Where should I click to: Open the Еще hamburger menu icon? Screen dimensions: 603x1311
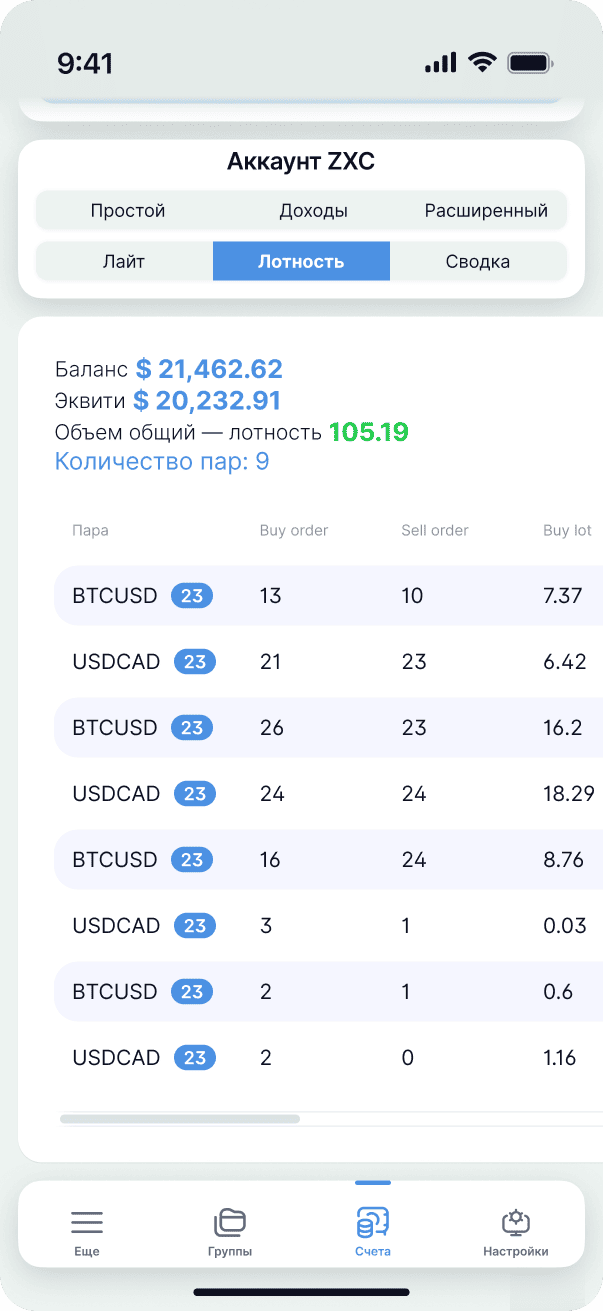pos(87,1222)
